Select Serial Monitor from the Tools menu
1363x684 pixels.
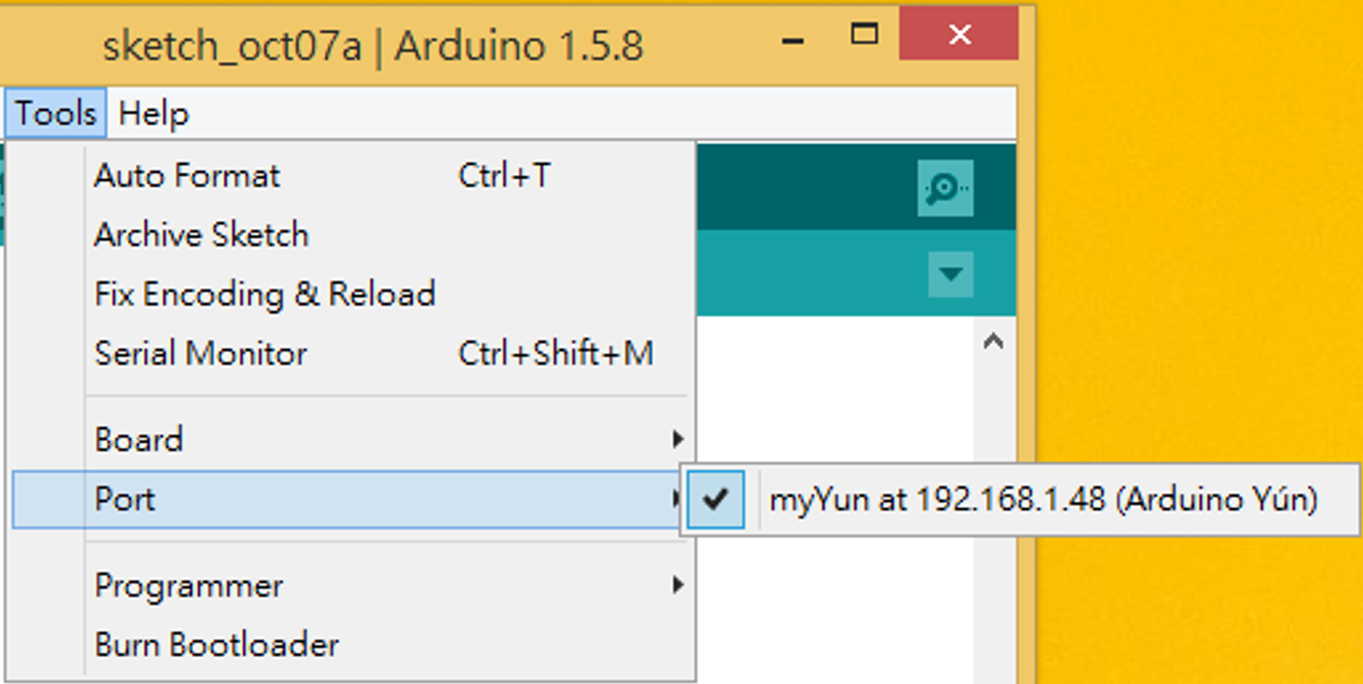point(199,352)
